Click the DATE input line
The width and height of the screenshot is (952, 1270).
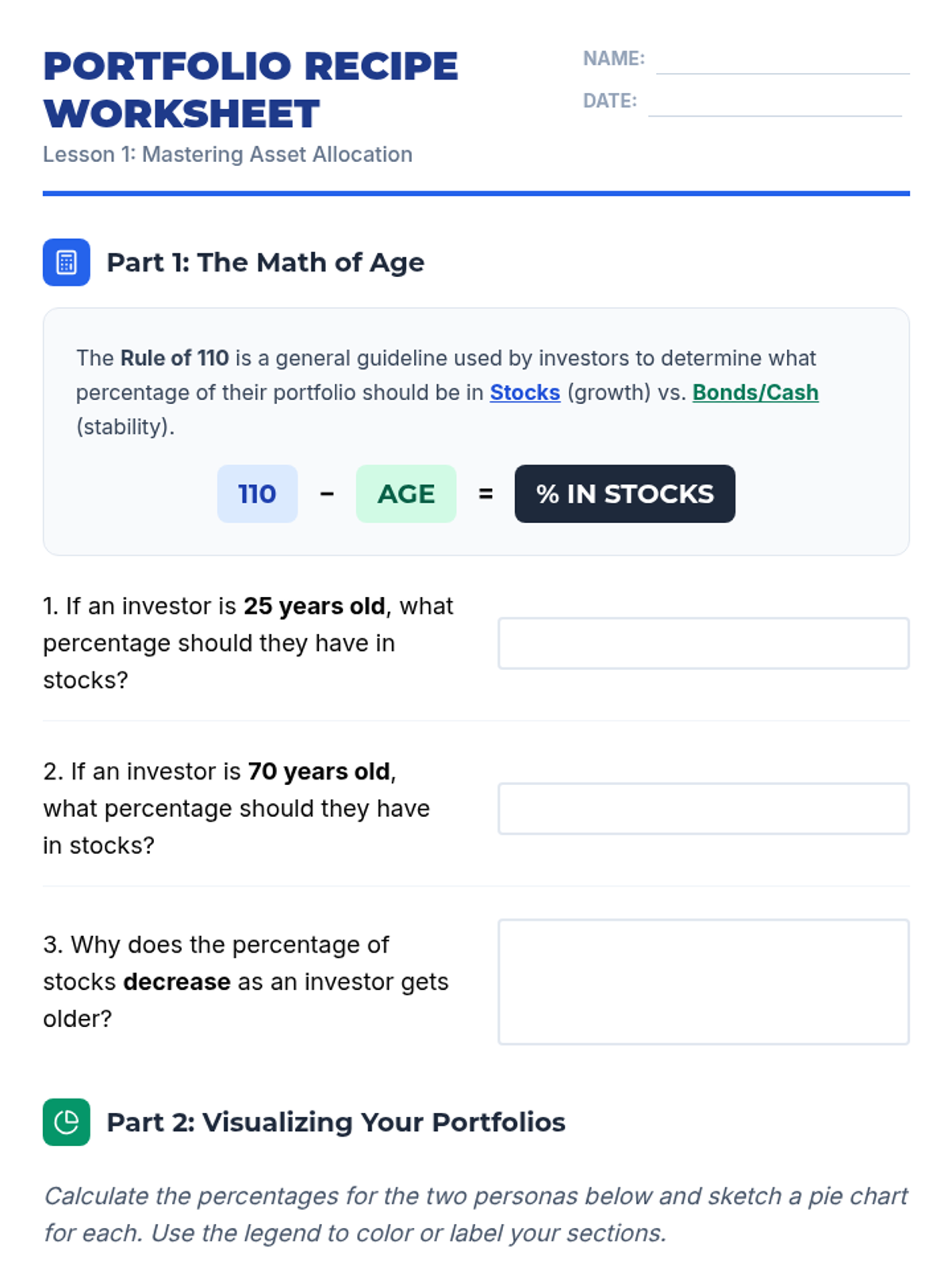(x=774, y=102)
